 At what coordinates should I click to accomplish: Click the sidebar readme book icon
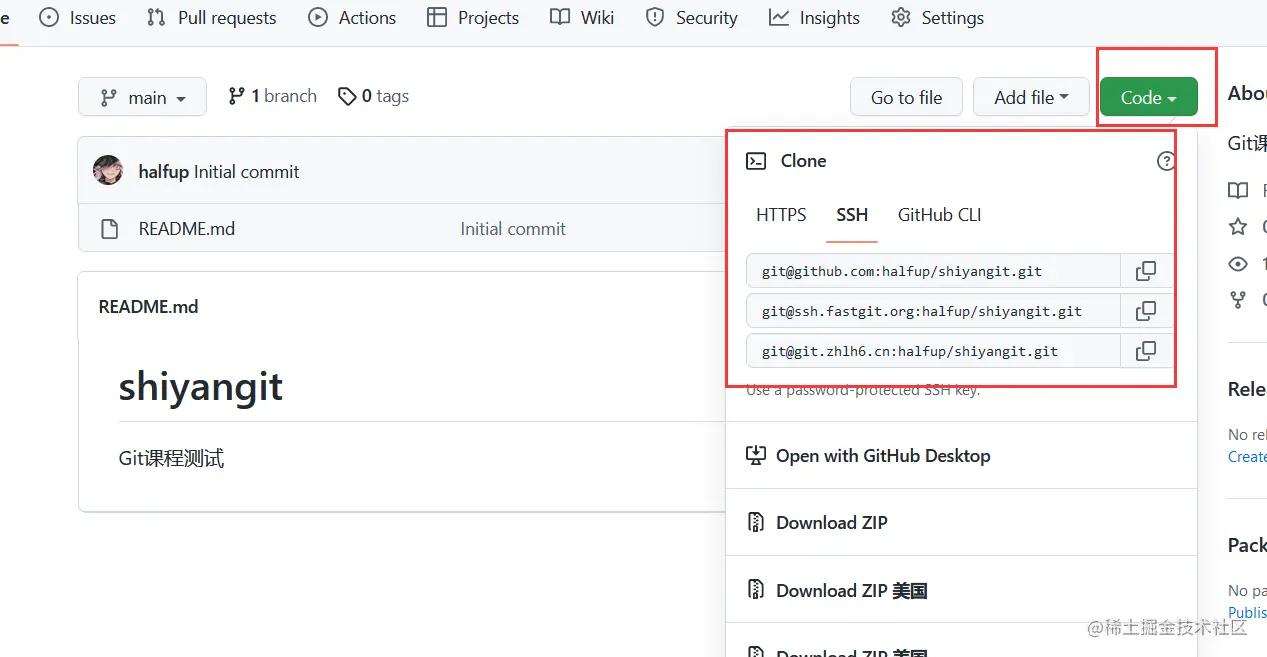[1238, 190]
